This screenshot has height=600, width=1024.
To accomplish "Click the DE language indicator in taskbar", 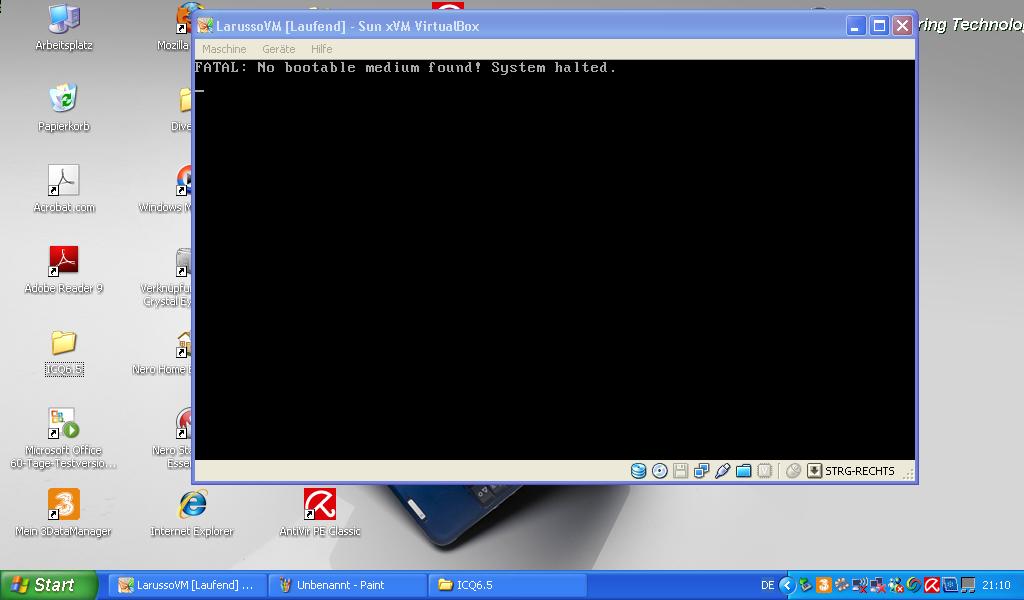I will pyautogui.click(x=767, y=585).
